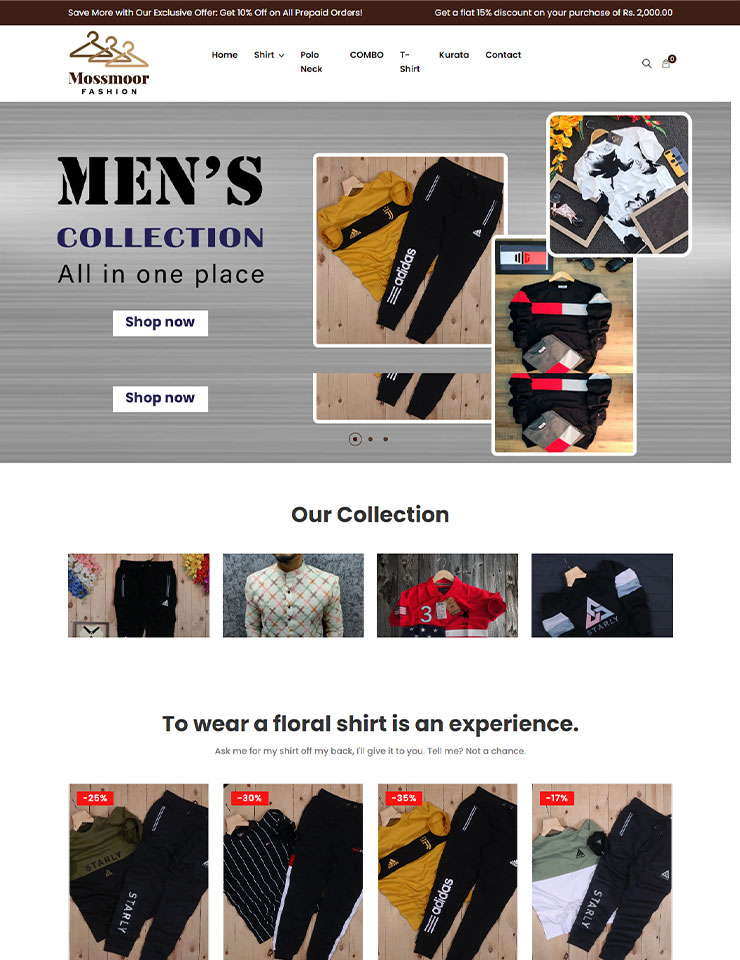Select the first carousel slide dot
The image size is (740, 960).
(355, 439)
